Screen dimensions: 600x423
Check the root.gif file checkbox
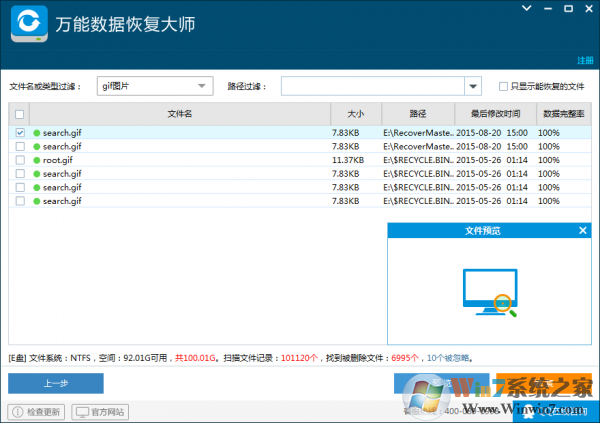19,160
